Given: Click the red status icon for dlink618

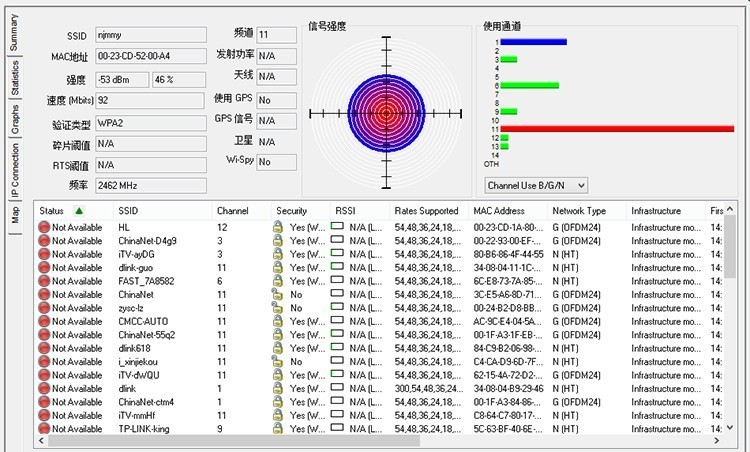Looking at the screenshot, I should click(44, 348).
